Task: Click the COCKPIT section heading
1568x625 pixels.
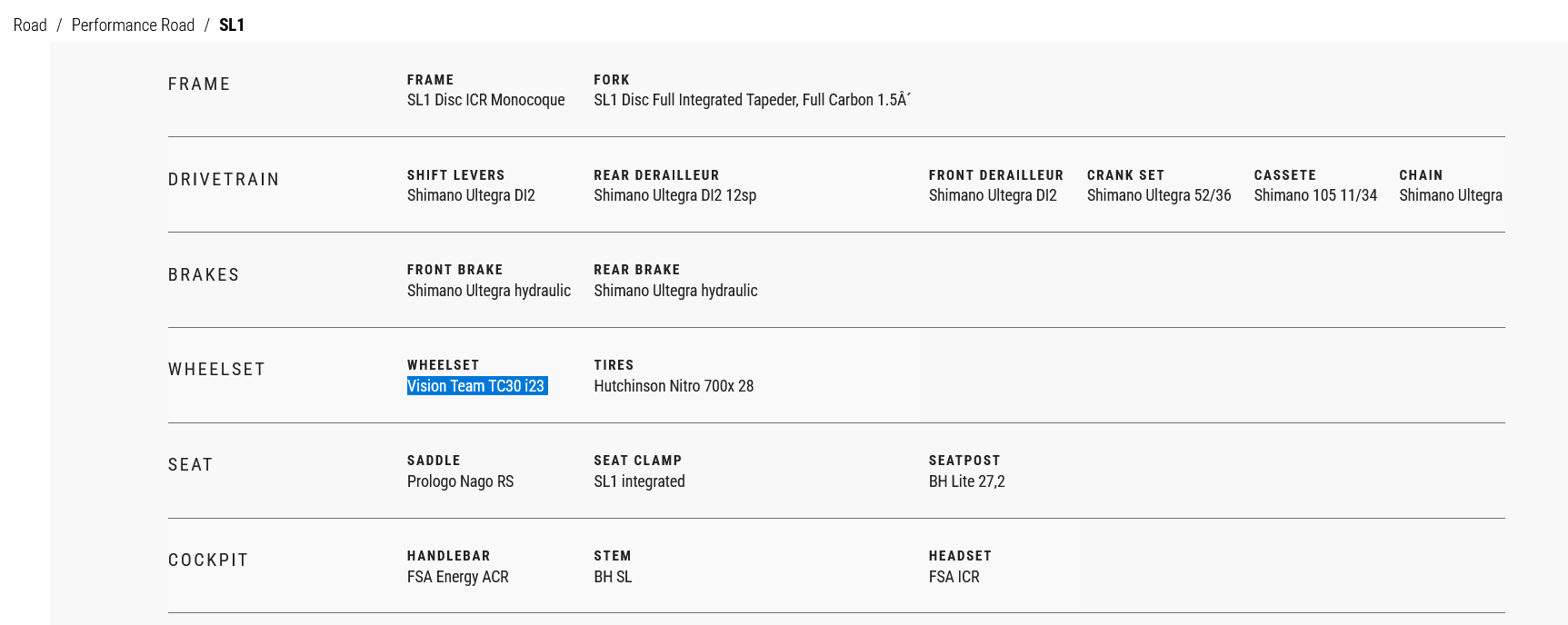Action: coord(208,561)
